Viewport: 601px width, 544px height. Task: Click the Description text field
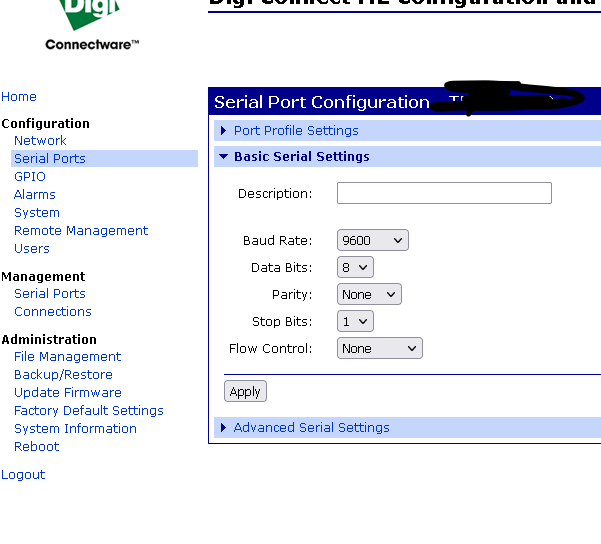[444, 193]
